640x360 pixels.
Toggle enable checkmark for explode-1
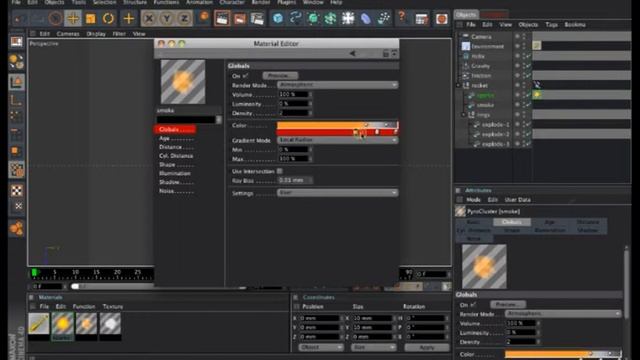(x=528, y=124)
